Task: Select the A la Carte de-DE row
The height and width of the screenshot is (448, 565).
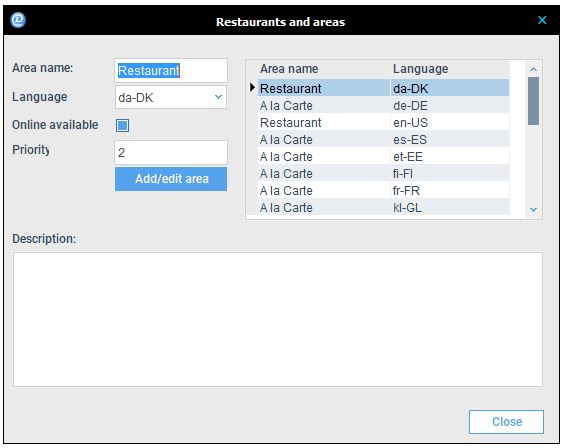Action: coord(384,106)
